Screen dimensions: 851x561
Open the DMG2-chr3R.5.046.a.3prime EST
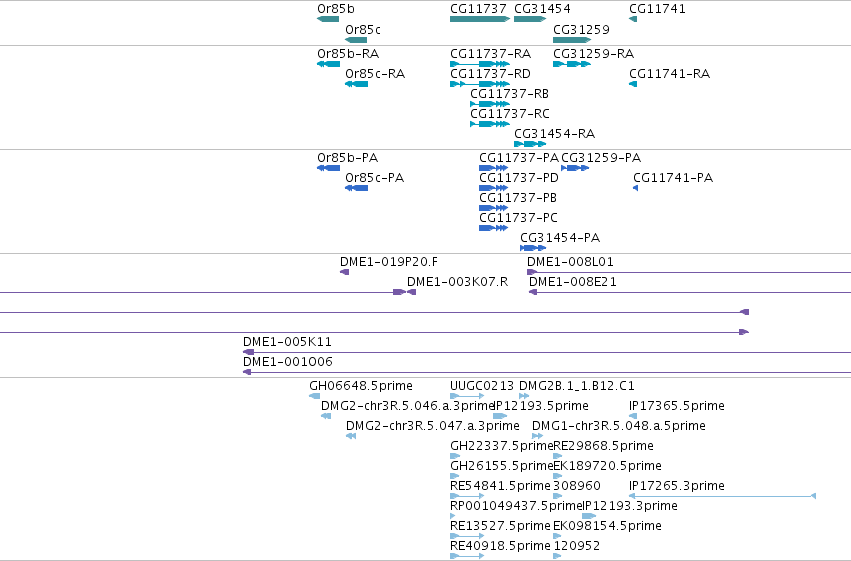tap(326, 416)
